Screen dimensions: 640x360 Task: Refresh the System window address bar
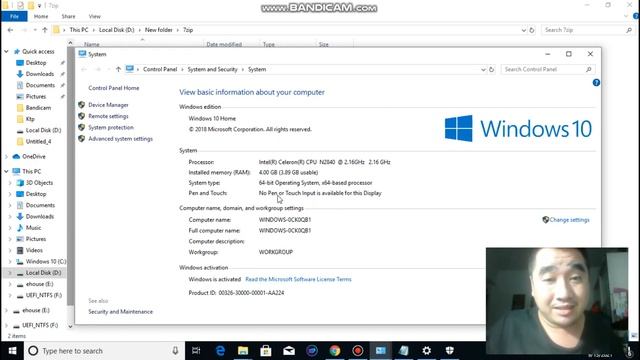pos(491,69)
